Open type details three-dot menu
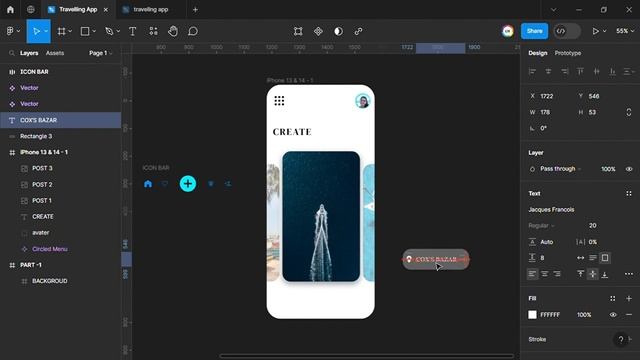Image resolution: width=640 pixels, height=360 pixels. pos(629,274)
